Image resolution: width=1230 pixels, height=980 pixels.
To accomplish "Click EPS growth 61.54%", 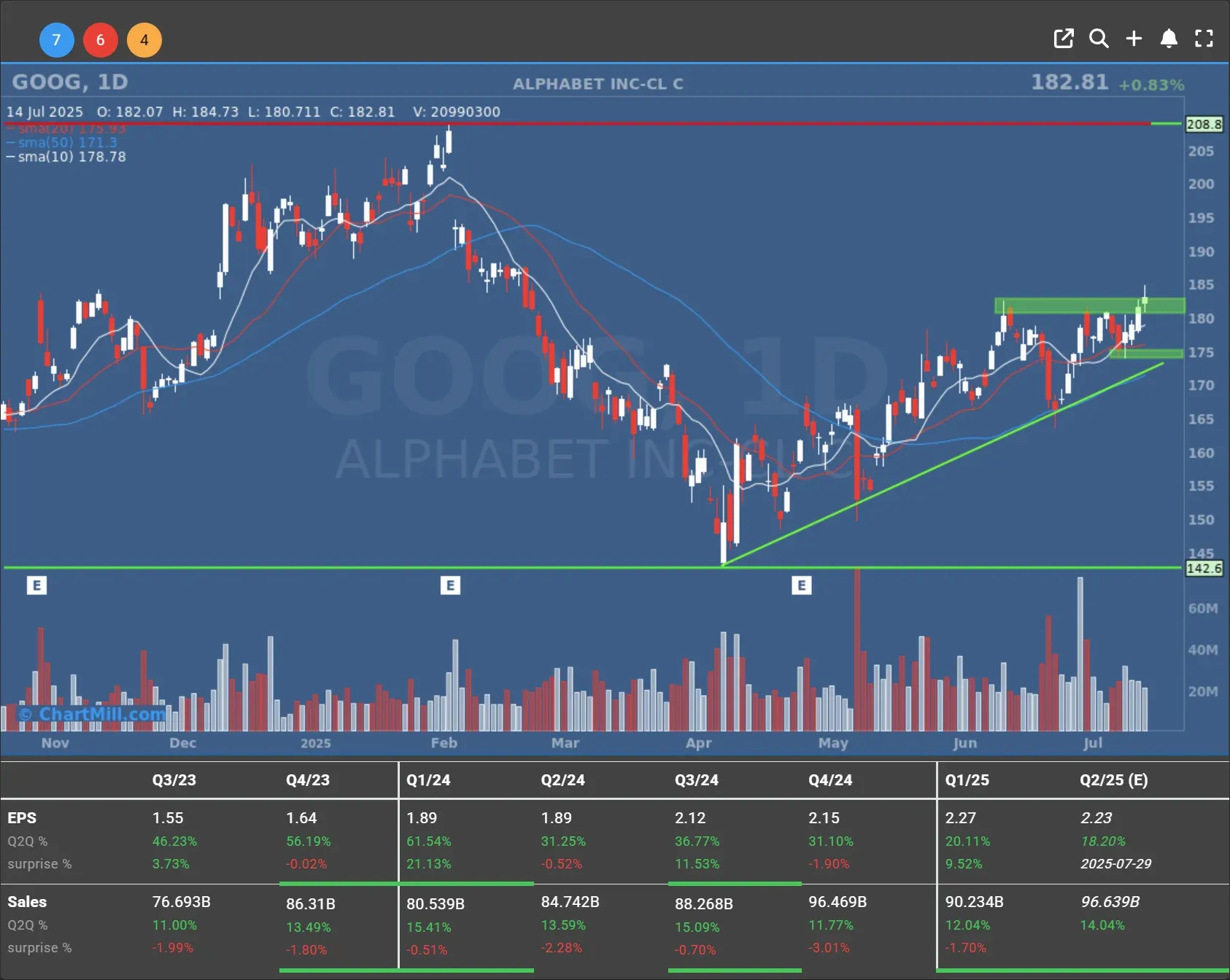I will click(428, 841).
